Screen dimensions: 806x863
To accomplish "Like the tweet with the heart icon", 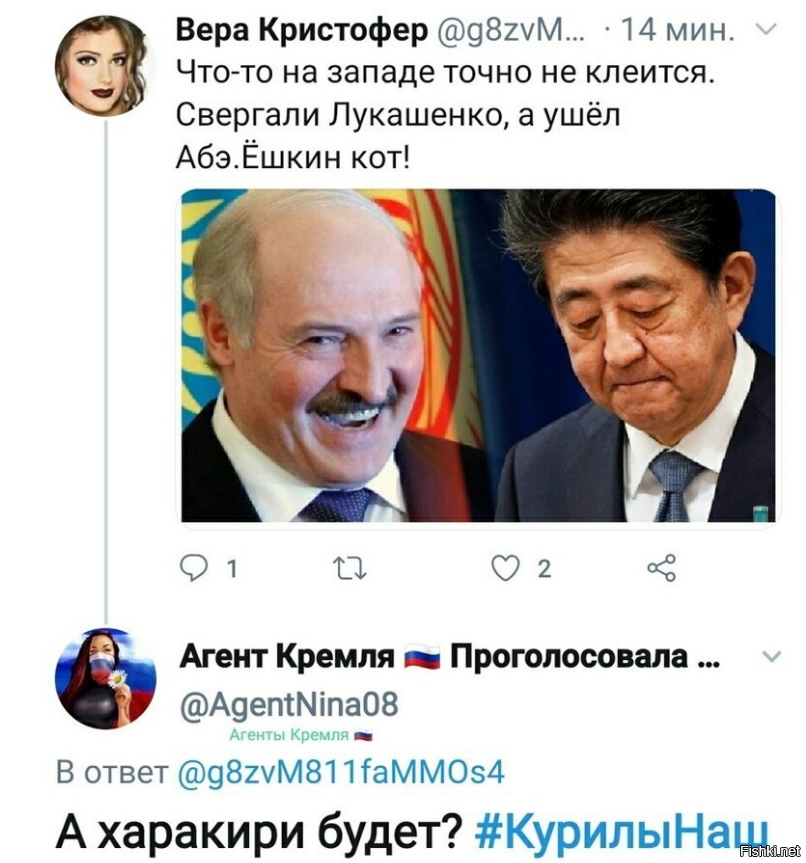I will coord(505,569).
